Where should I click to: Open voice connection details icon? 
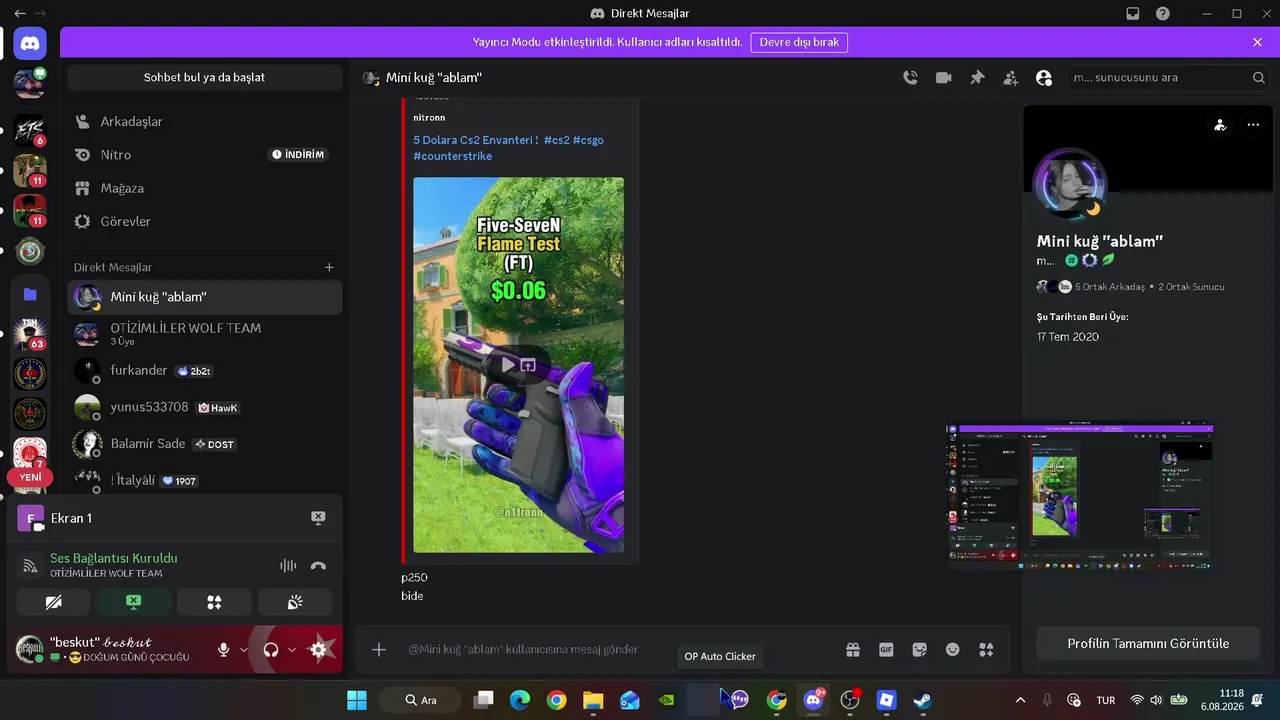click(30, 566)
